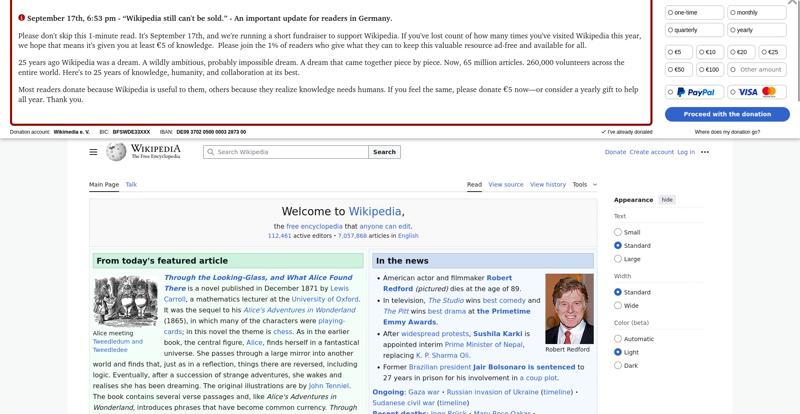The image size is (800, 414).
Task: Choose the €50 donation amount
Action: click(679, 69)
